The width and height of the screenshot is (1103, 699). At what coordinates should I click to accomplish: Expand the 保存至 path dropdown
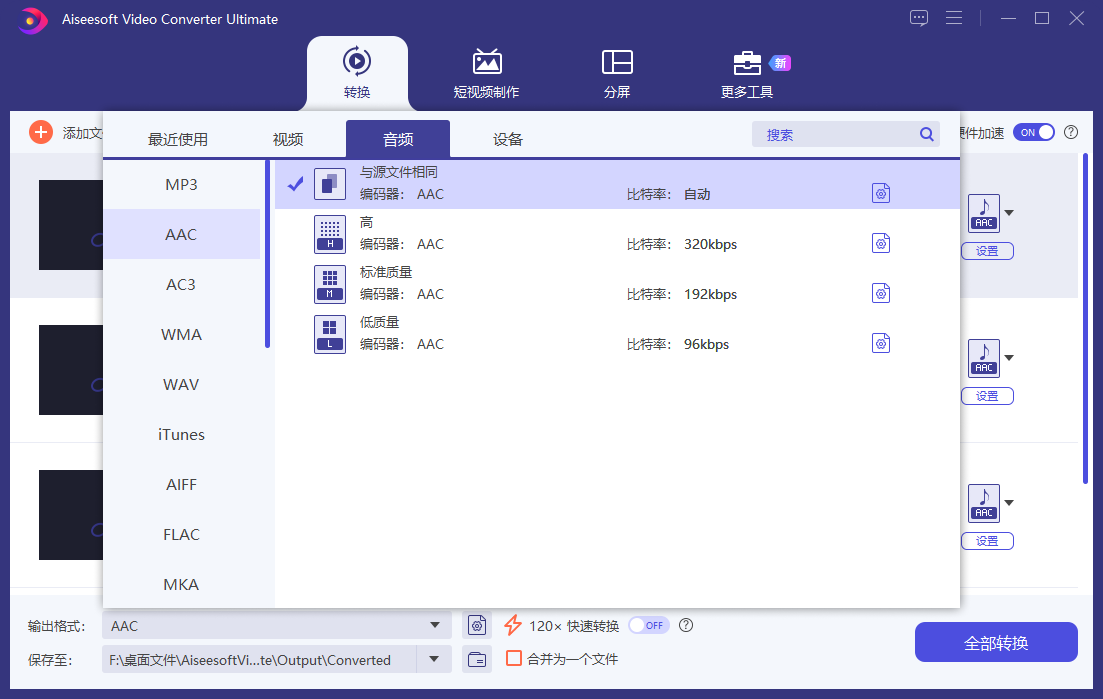click(435, 659)
